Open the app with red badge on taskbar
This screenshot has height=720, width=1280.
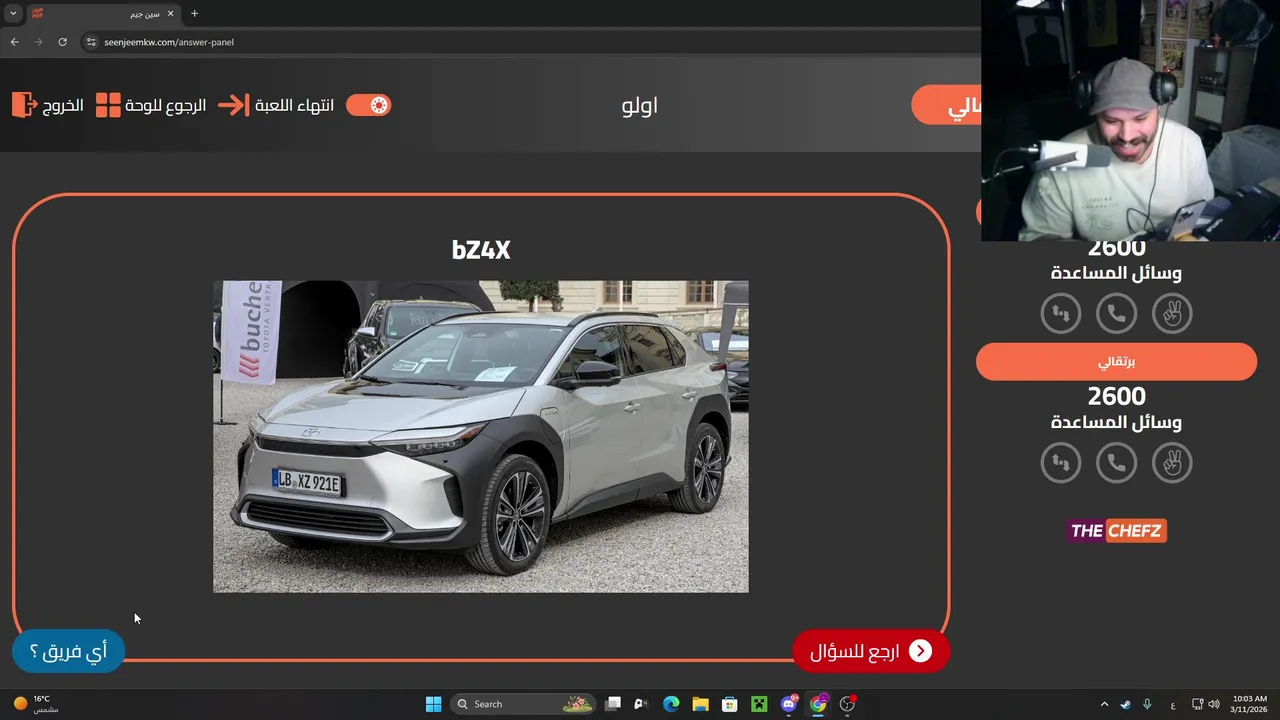[x=848, y=704]
